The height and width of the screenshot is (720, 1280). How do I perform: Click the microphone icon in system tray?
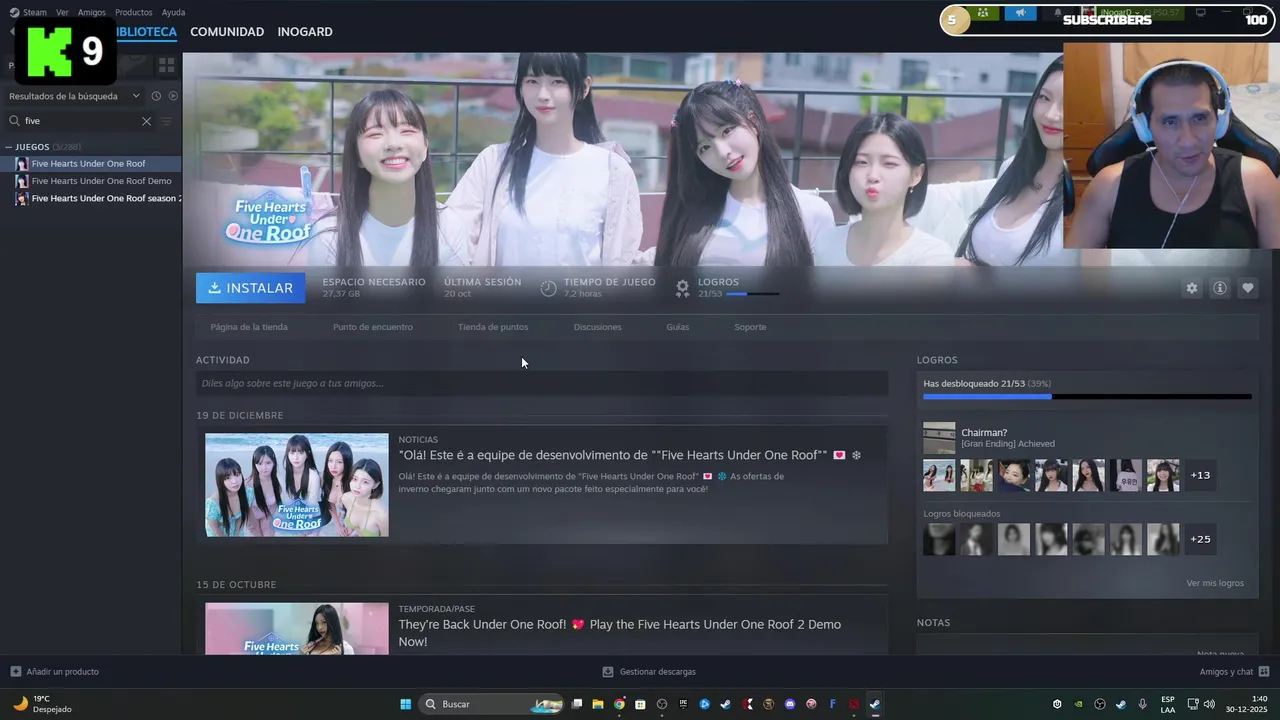1142,704
